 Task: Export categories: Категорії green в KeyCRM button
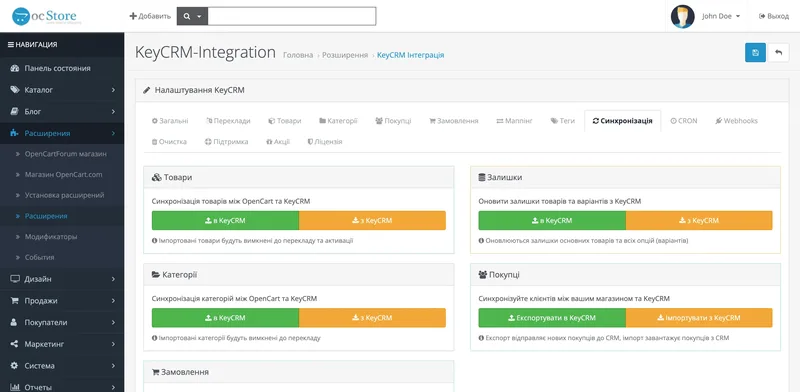(x=225, y=317)
